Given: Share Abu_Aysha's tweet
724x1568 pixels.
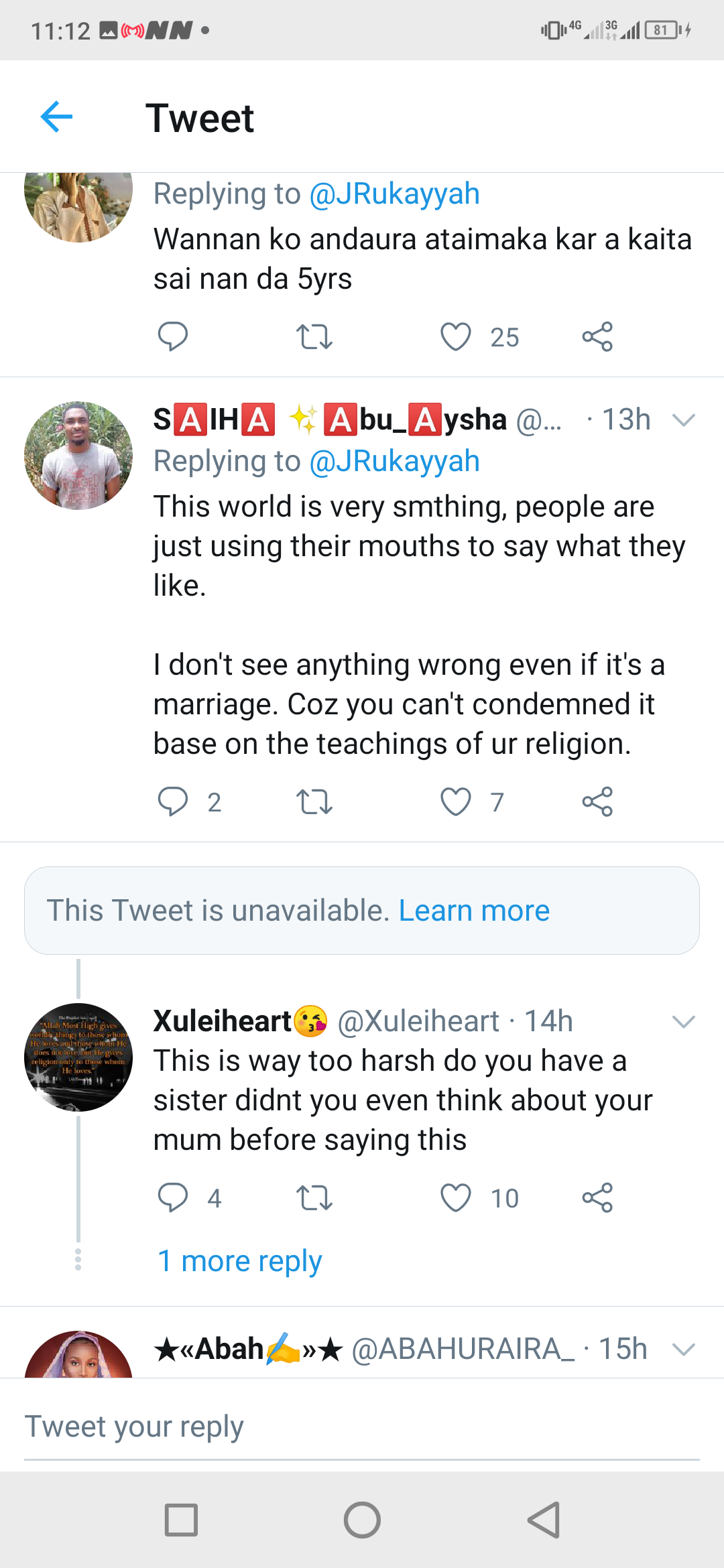Looking at the screenshot, I should pos(597,801).
